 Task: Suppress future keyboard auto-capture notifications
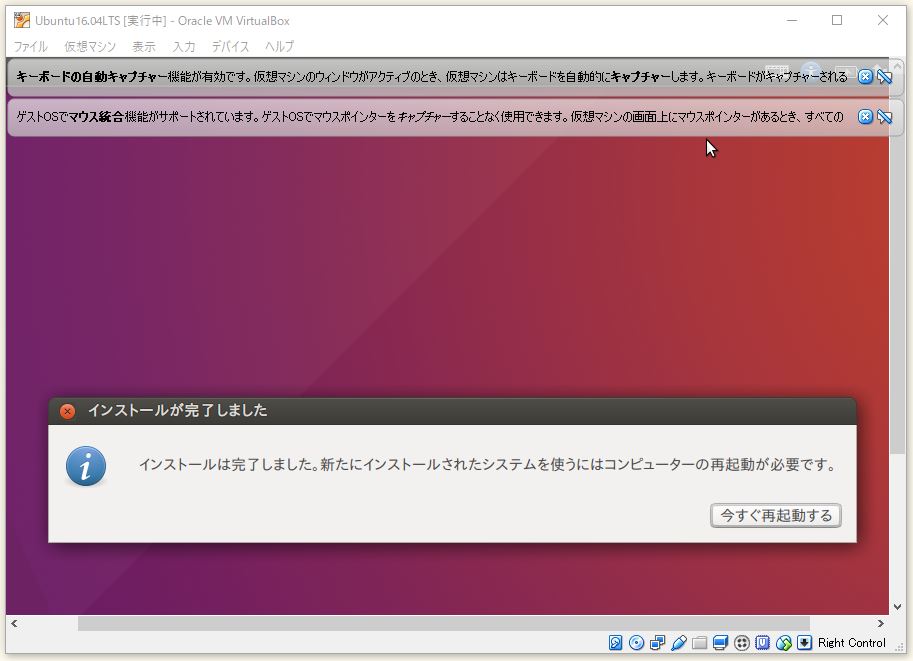pos(884,76)
